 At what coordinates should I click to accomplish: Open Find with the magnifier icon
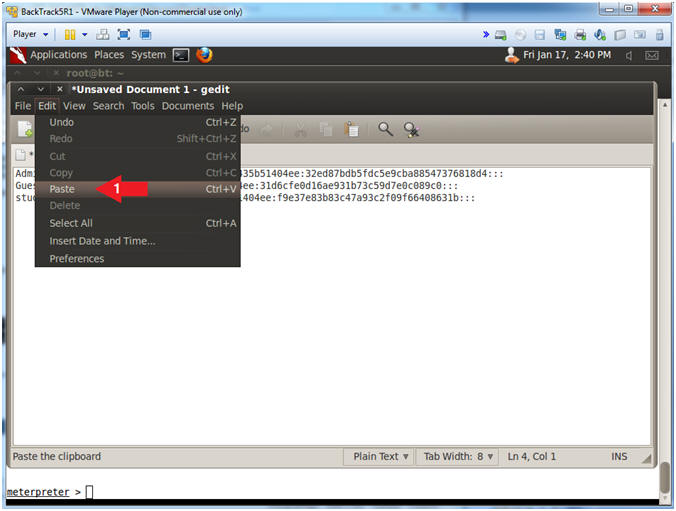(x=385, y=129)
